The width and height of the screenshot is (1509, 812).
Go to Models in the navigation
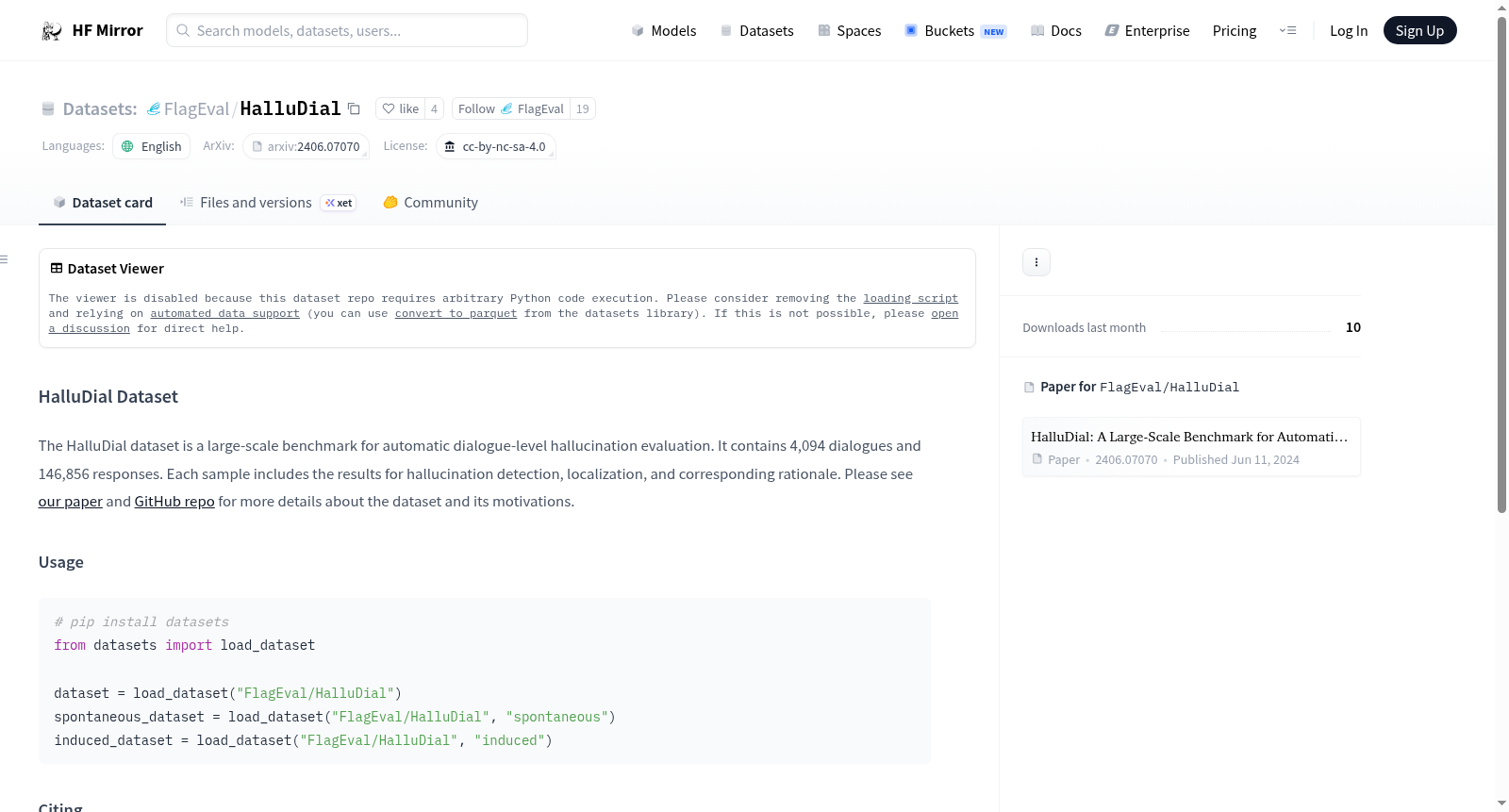point(664,30)
